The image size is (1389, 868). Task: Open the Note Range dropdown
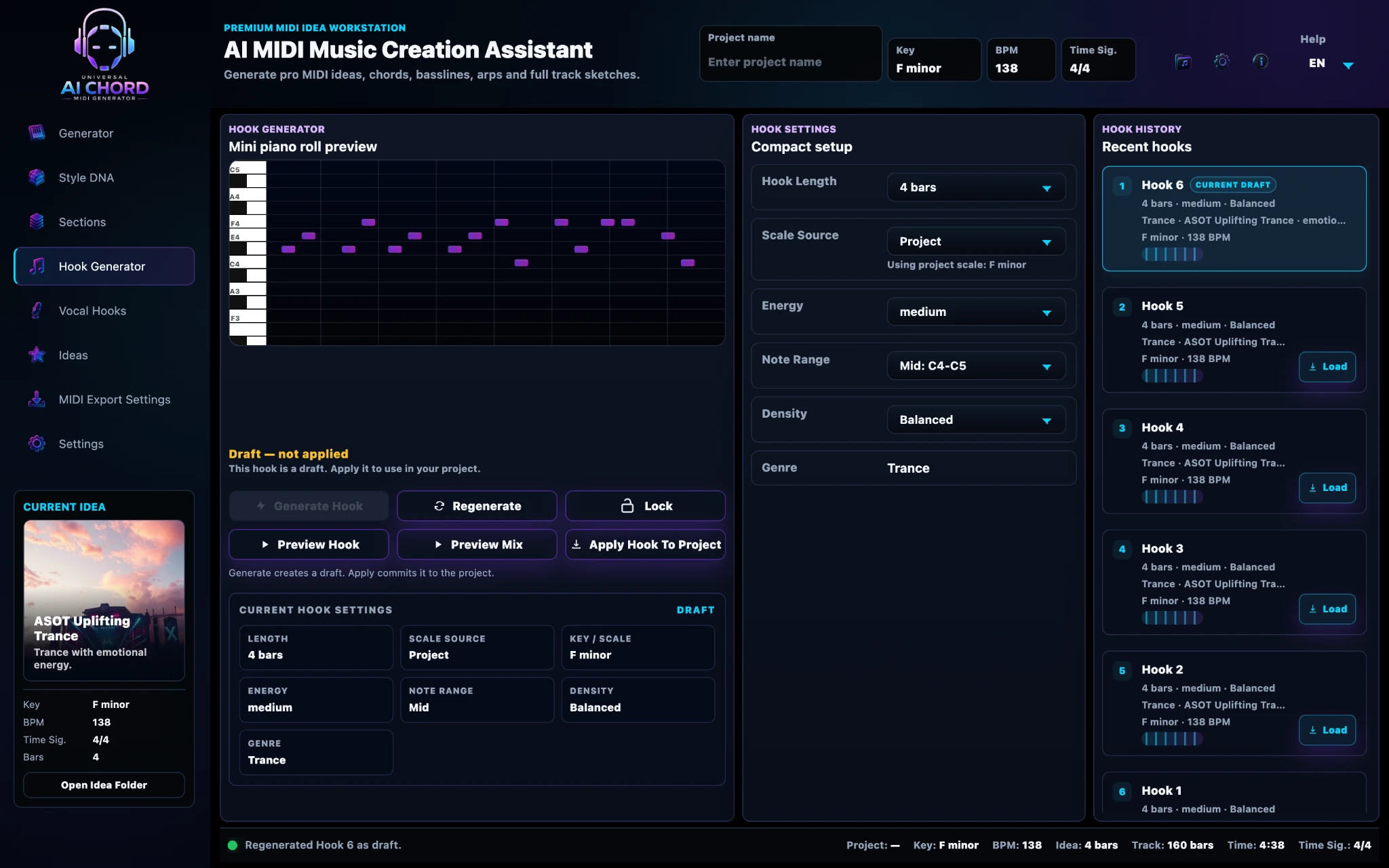point(976,366)
